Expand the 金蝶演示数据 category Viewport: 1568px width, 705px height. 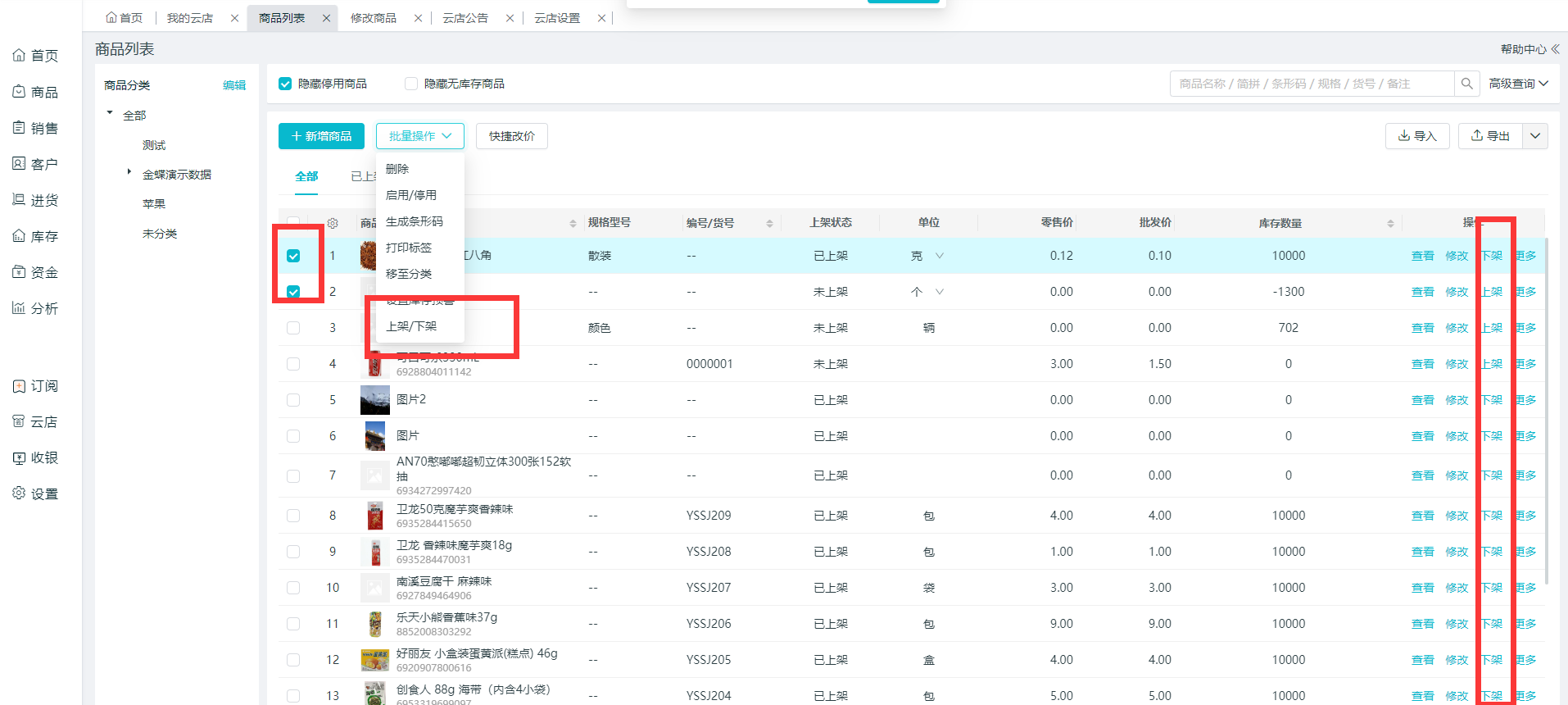(x=129, y=172)
